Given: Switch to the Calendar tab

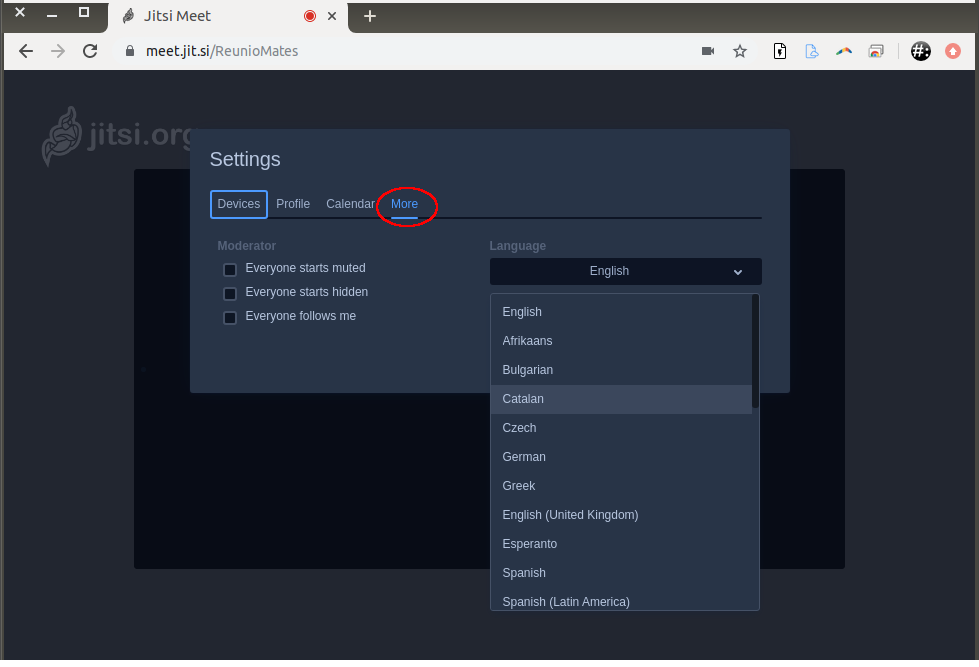Looking at the screenshot, I should 350,204.
